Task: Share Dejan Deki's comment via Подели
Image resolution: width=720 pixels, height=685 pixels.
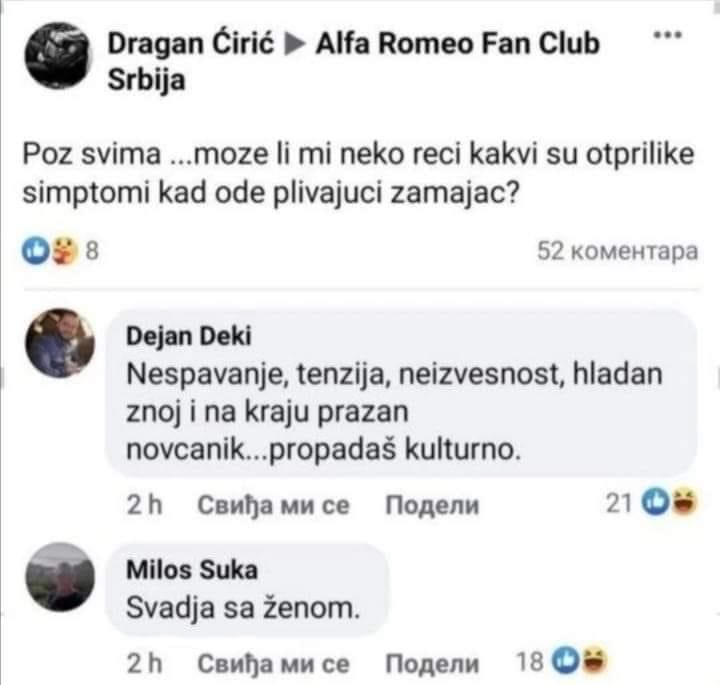Action: pyautogui.click(x=432, y=505)
